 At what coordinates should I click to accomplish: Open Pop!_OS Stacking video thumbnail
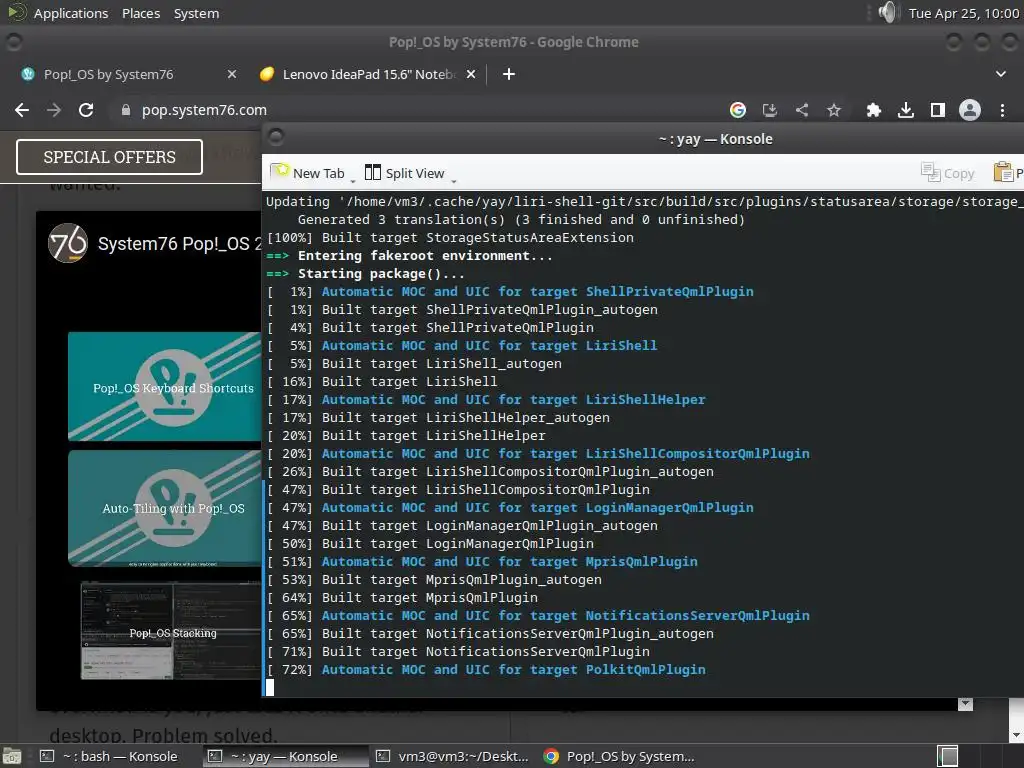171,632
